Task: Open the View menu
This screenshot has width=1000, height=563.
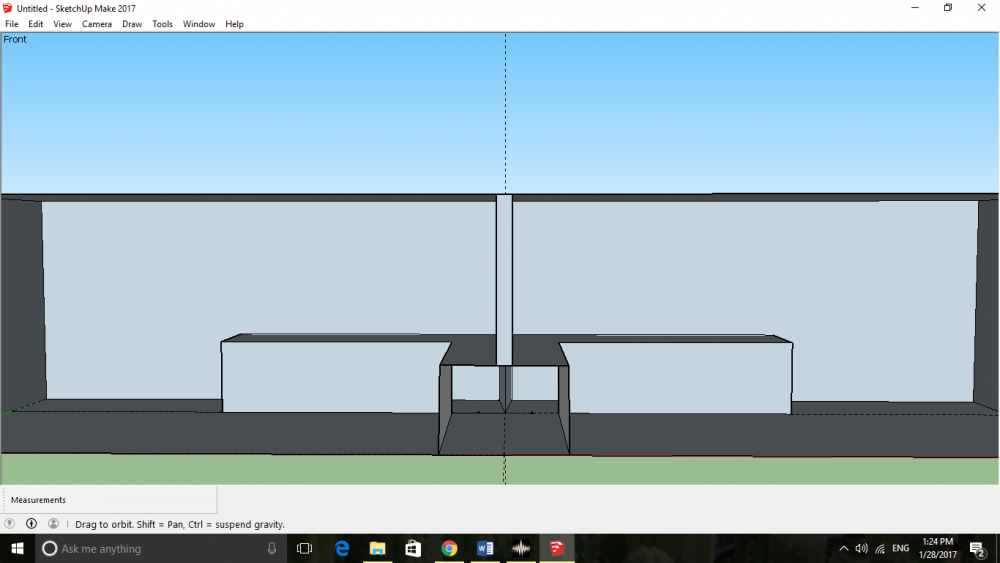Action: click(x=62, y=24)
